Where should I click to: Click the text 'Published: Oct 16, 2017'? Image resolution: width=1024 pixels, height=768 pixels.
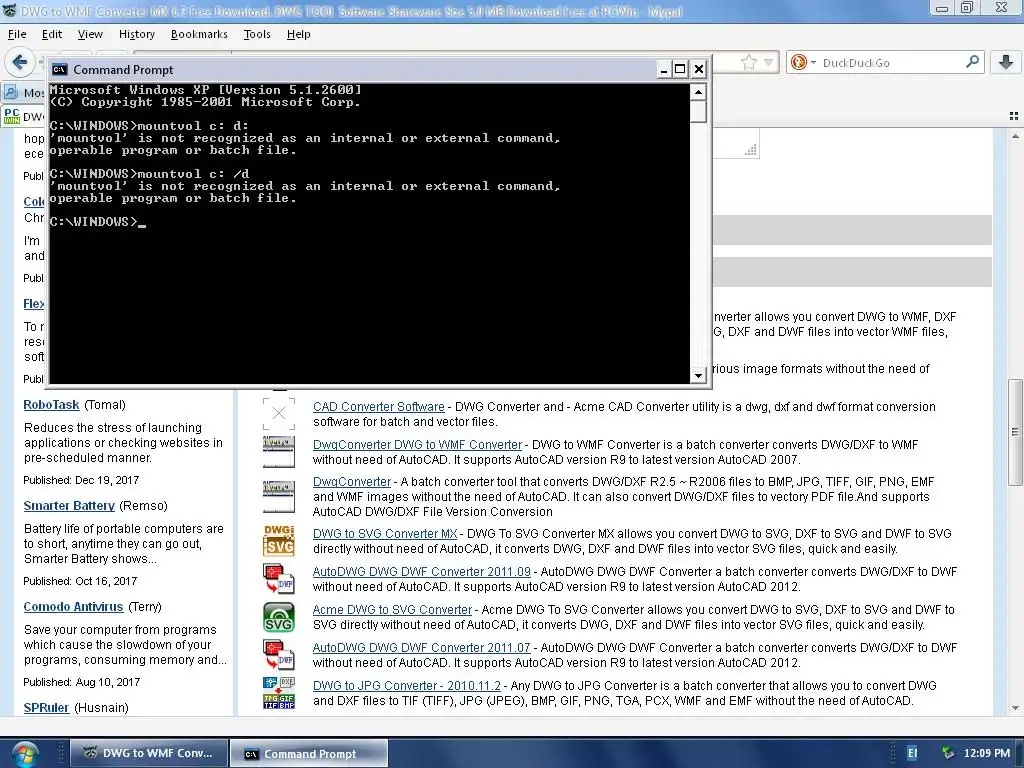pyautogui.click(x=80, y=581)
